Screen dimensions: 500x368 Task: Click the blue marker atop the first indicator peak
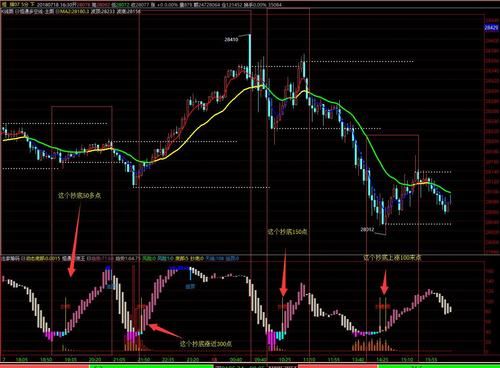[x=108, y=267]
